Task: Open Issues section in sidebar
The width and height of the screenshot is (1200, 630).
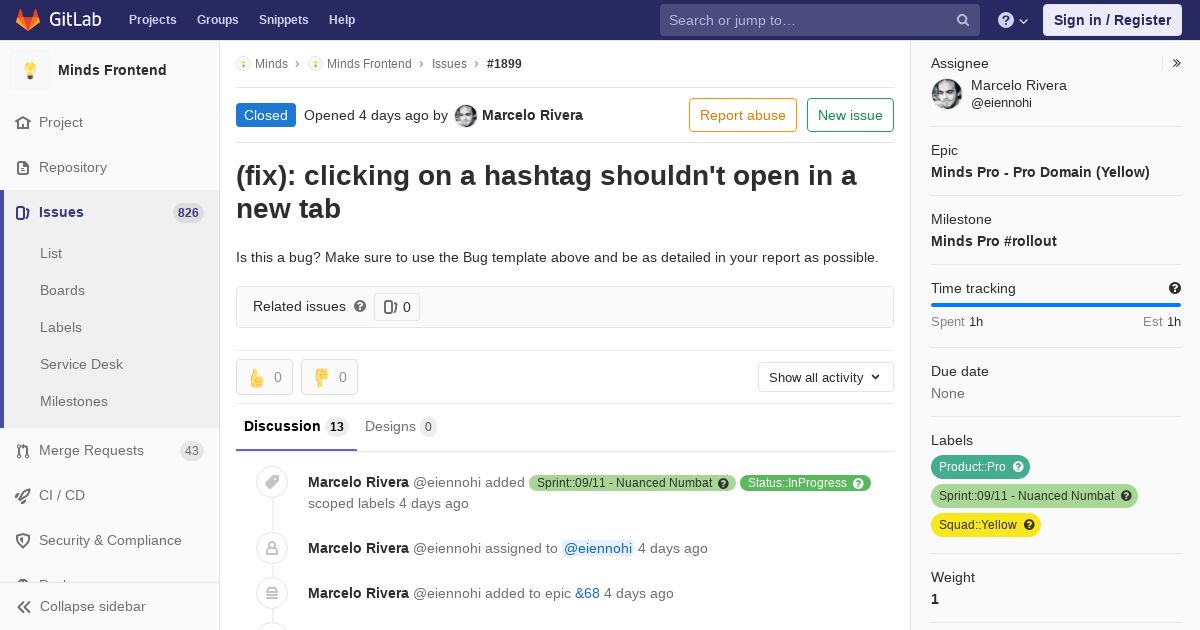Action: pos(110,212)
